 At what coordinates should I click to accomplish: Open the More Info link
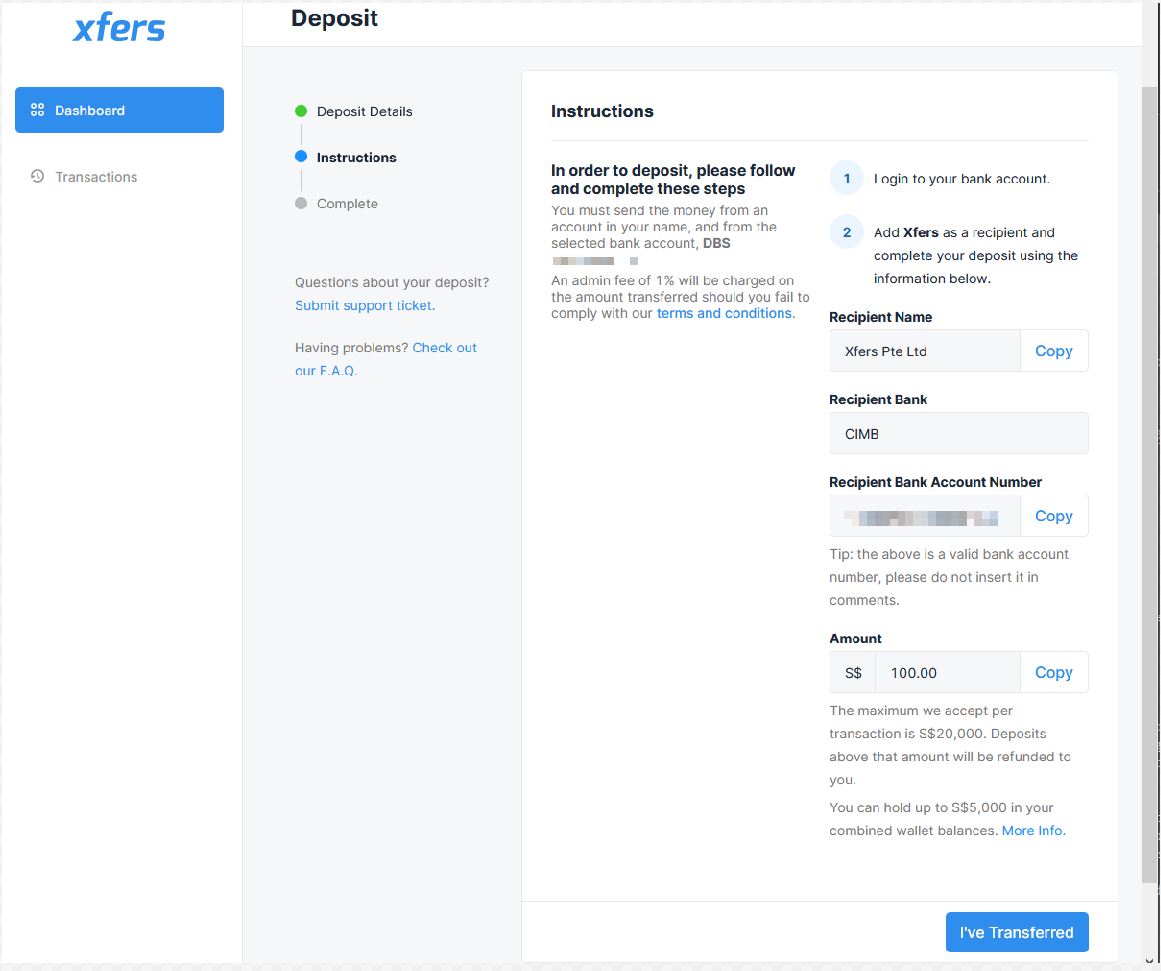click(x=1034, y=830)
